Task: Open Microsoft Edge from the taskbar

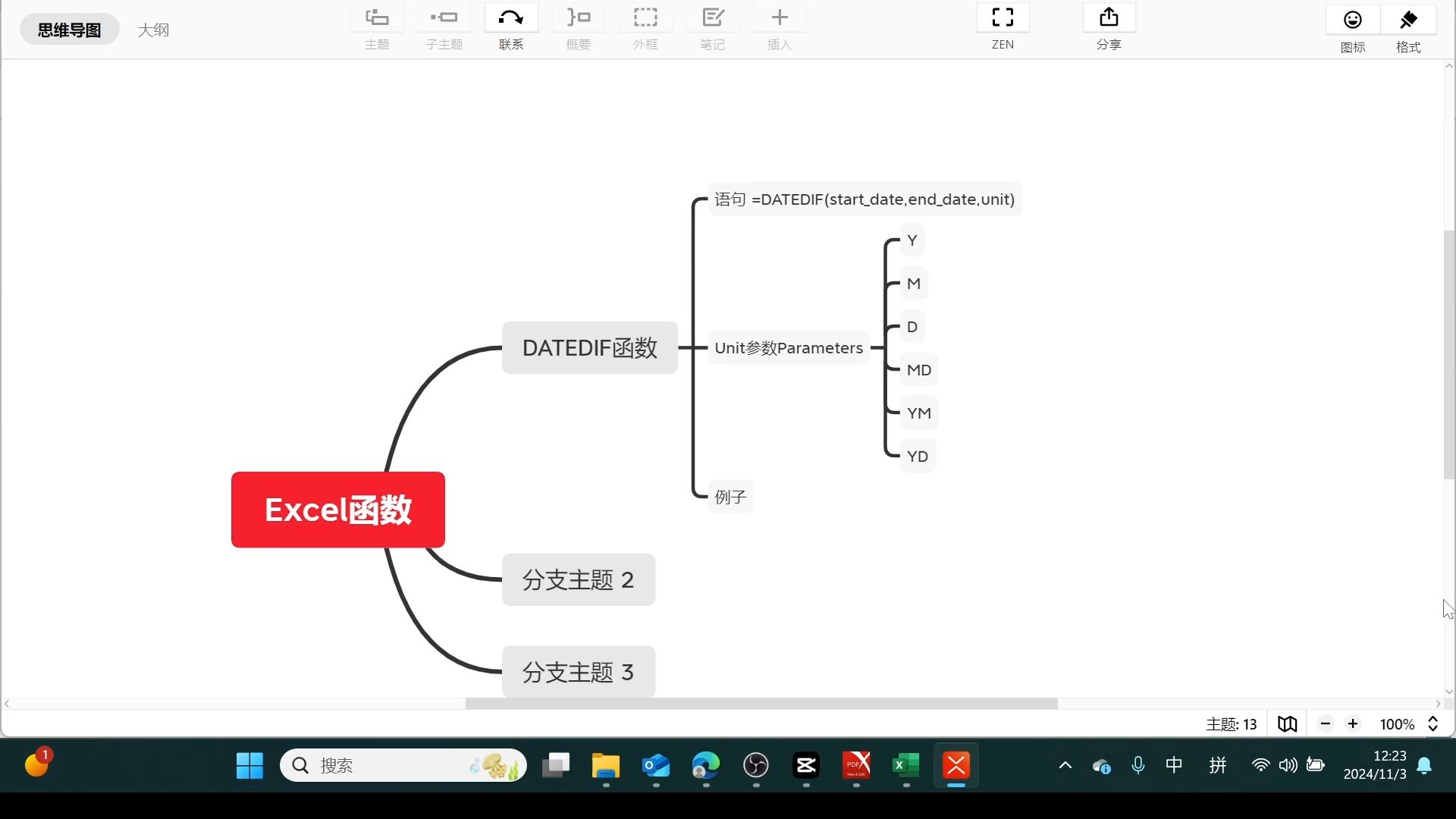Action: [706, 766]
